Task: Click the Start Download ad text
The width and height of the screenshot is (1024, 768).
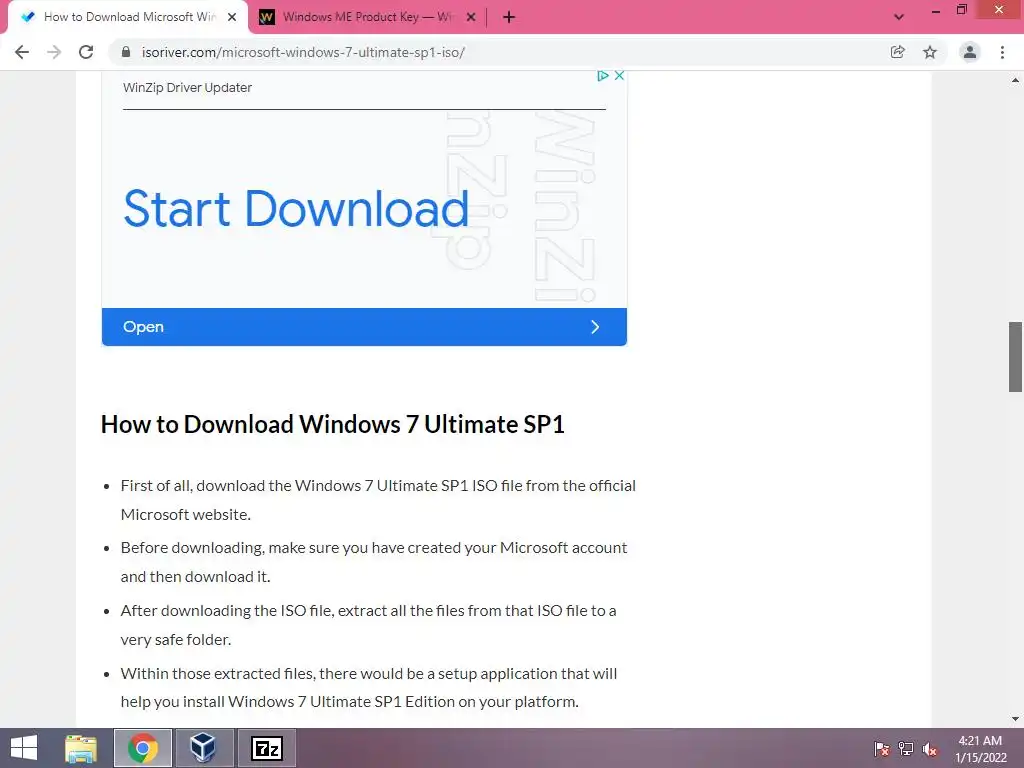Action: click(x=296, y=209)
